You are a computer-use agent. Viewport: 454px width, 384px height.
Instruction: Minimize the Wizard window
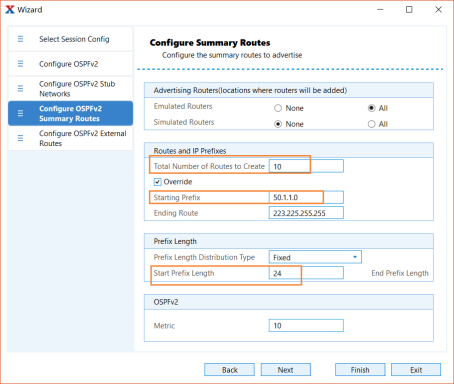point(380,10)
